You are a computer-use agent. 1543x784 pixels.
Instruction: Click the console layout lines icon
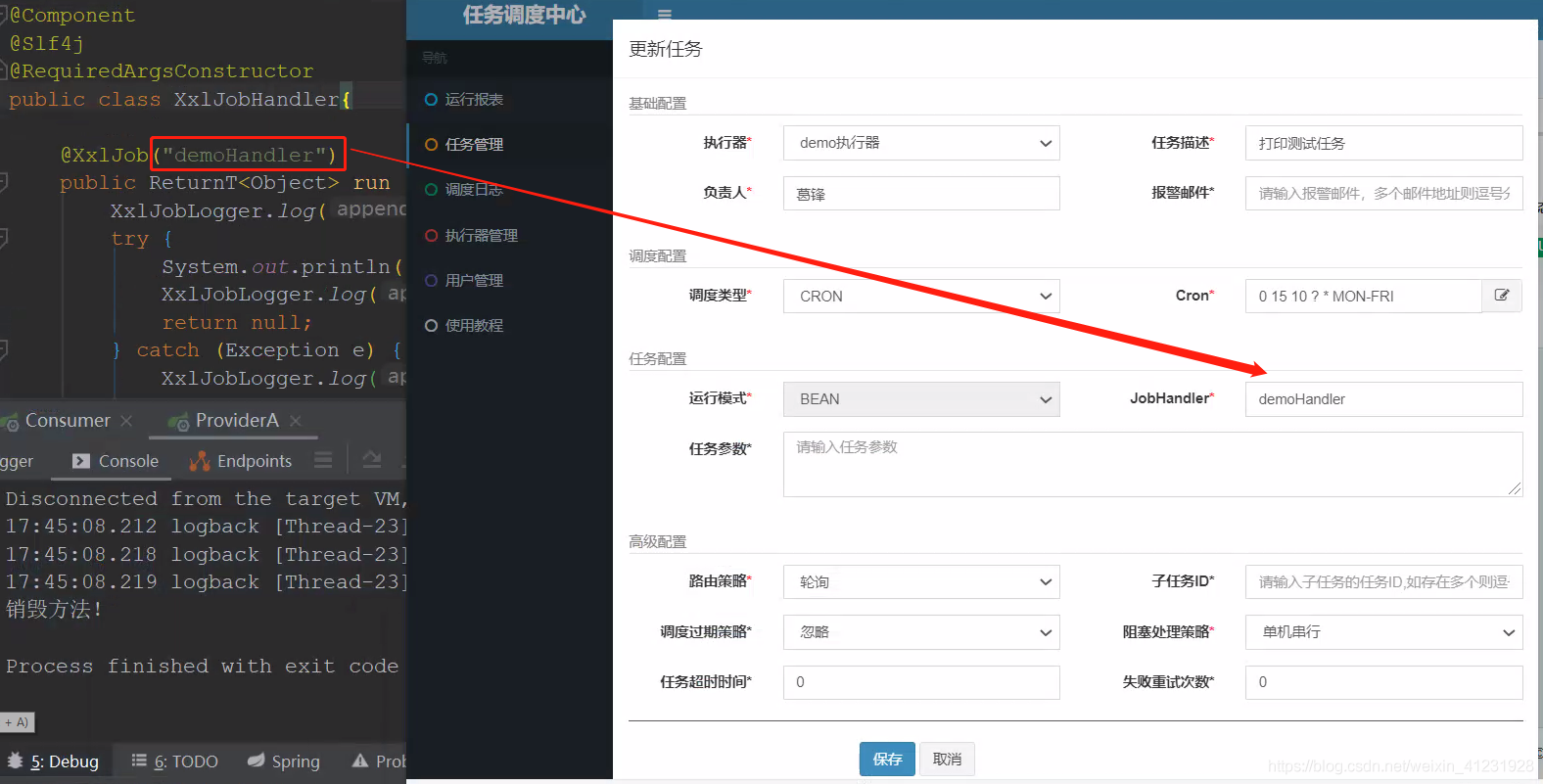click(x=323, y=460)
